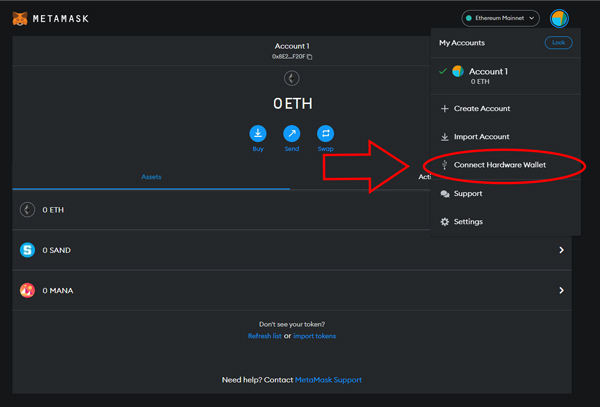Click the MANA token icon
The width and height of the screenshot is (600, 407).
[x=28, y=290]
